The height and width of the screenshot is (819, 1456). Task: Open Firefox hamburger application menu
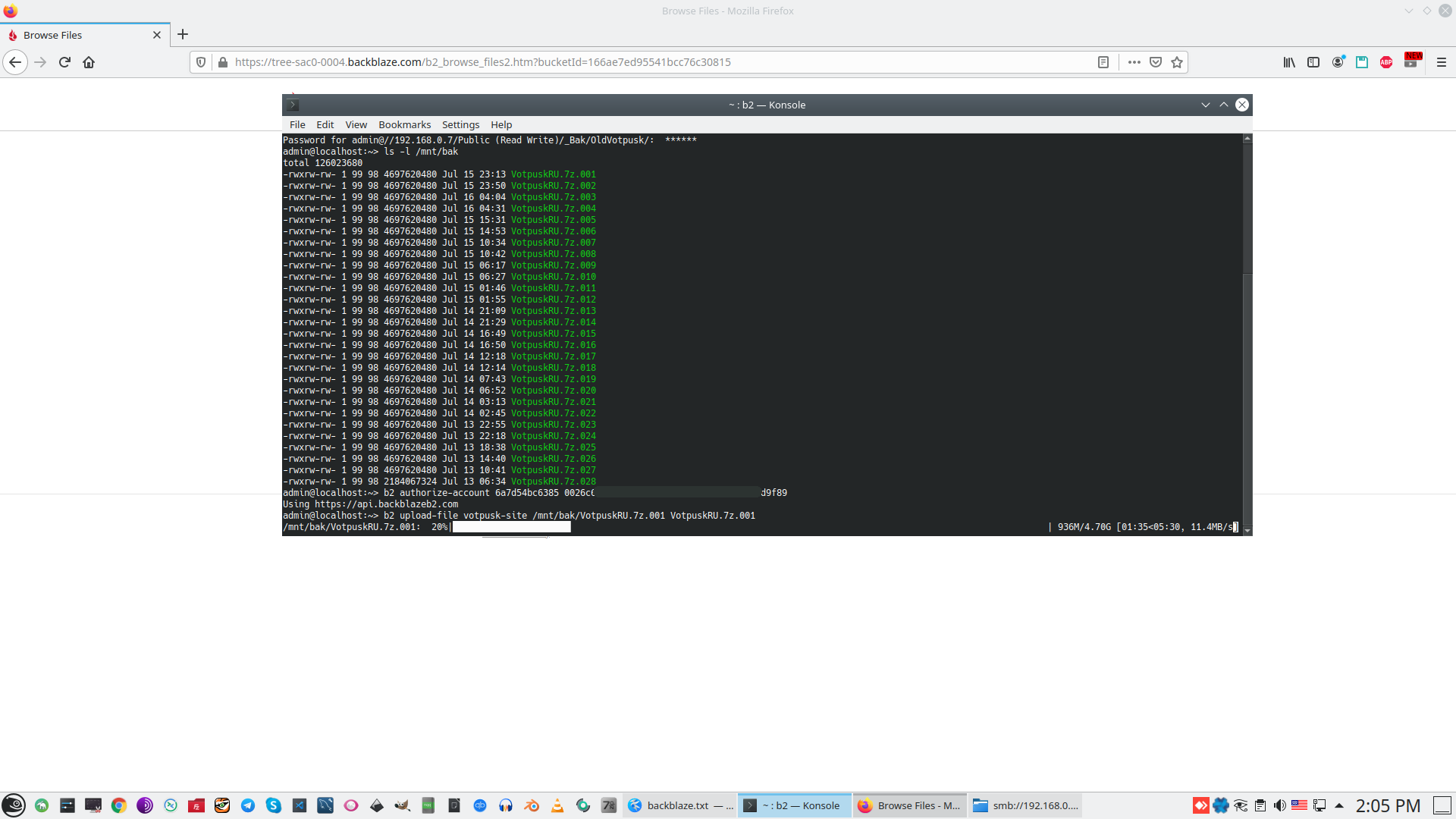click(1442, 62)
